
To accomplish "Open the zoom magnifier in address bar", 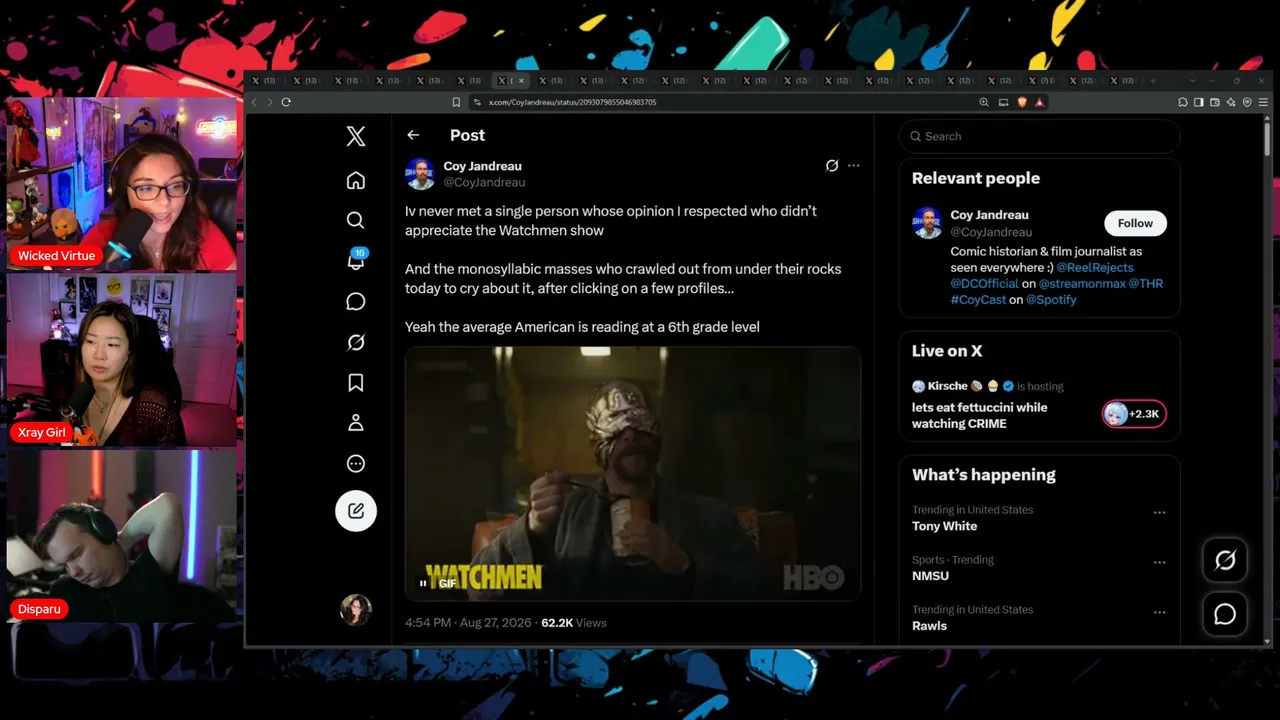I will tap(984, 102).
